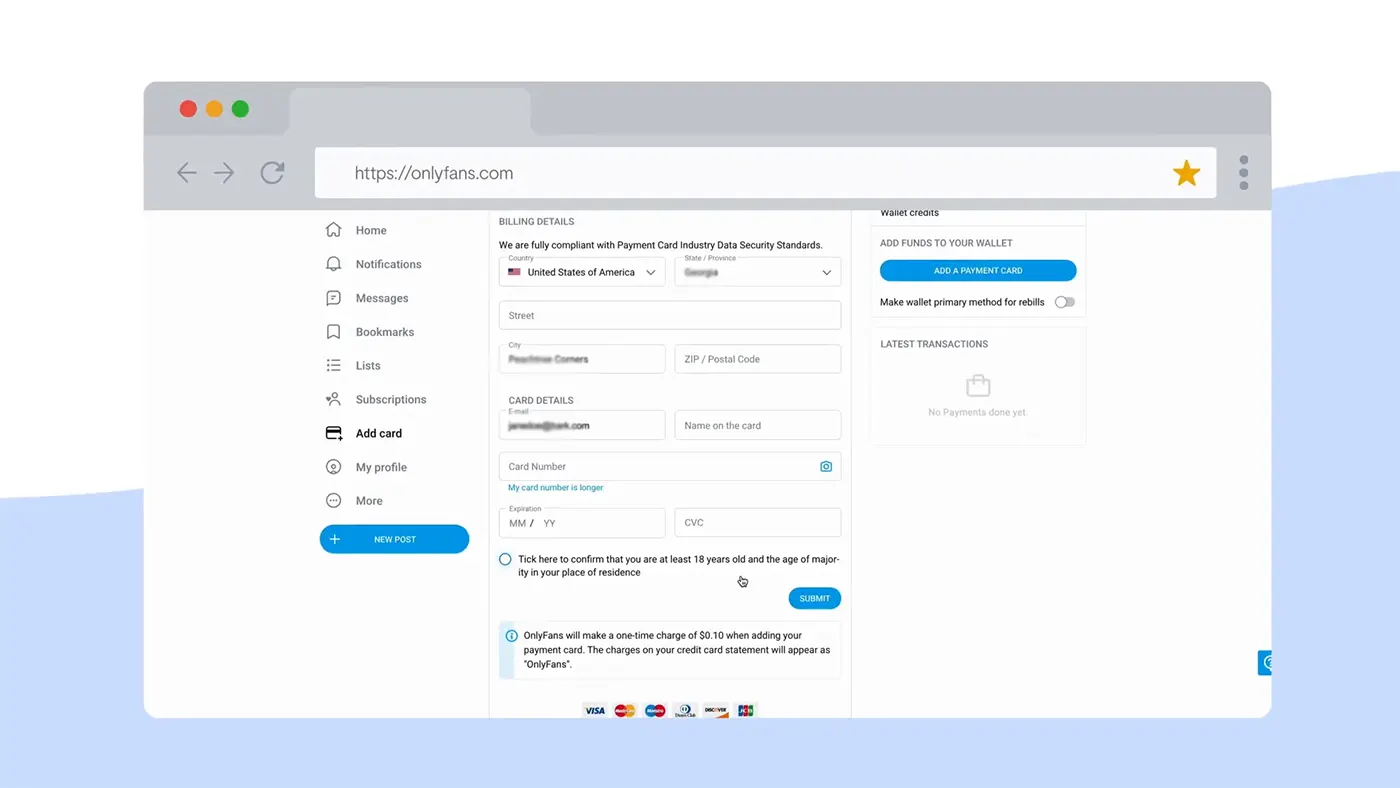
Task: Click the Lists icon in the sidebar
Action: pos(334,366)
